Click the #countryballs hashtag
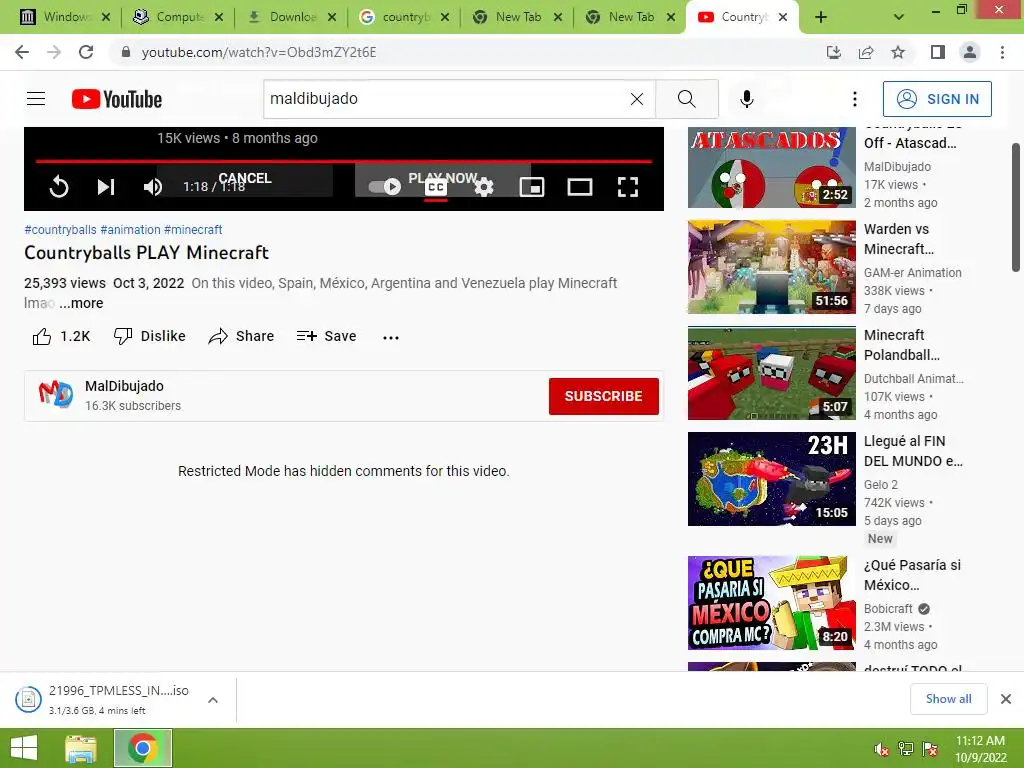 coord(60,230)
